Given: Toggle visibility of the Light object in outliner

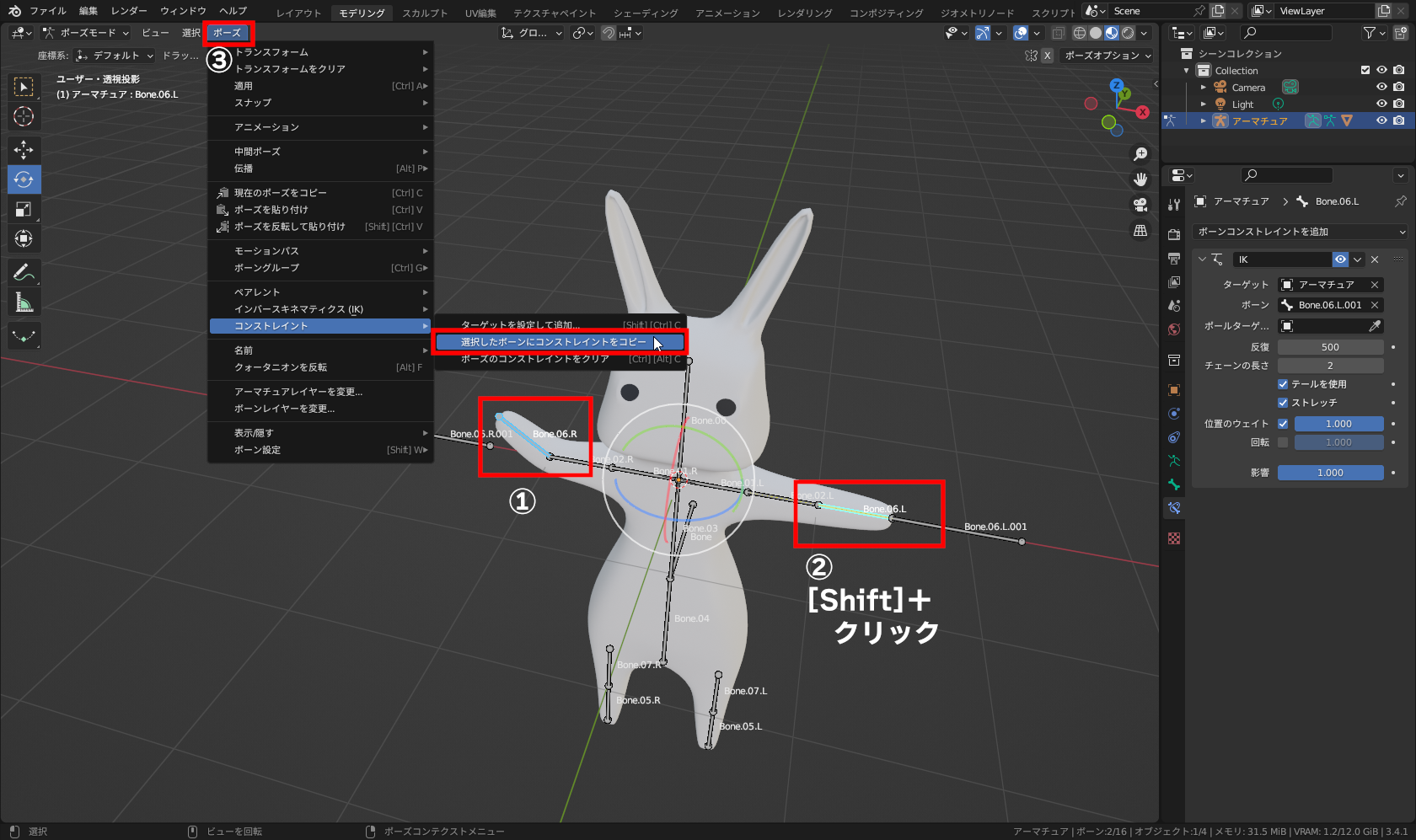Looking at the screenshot, I should [1381, 104].
